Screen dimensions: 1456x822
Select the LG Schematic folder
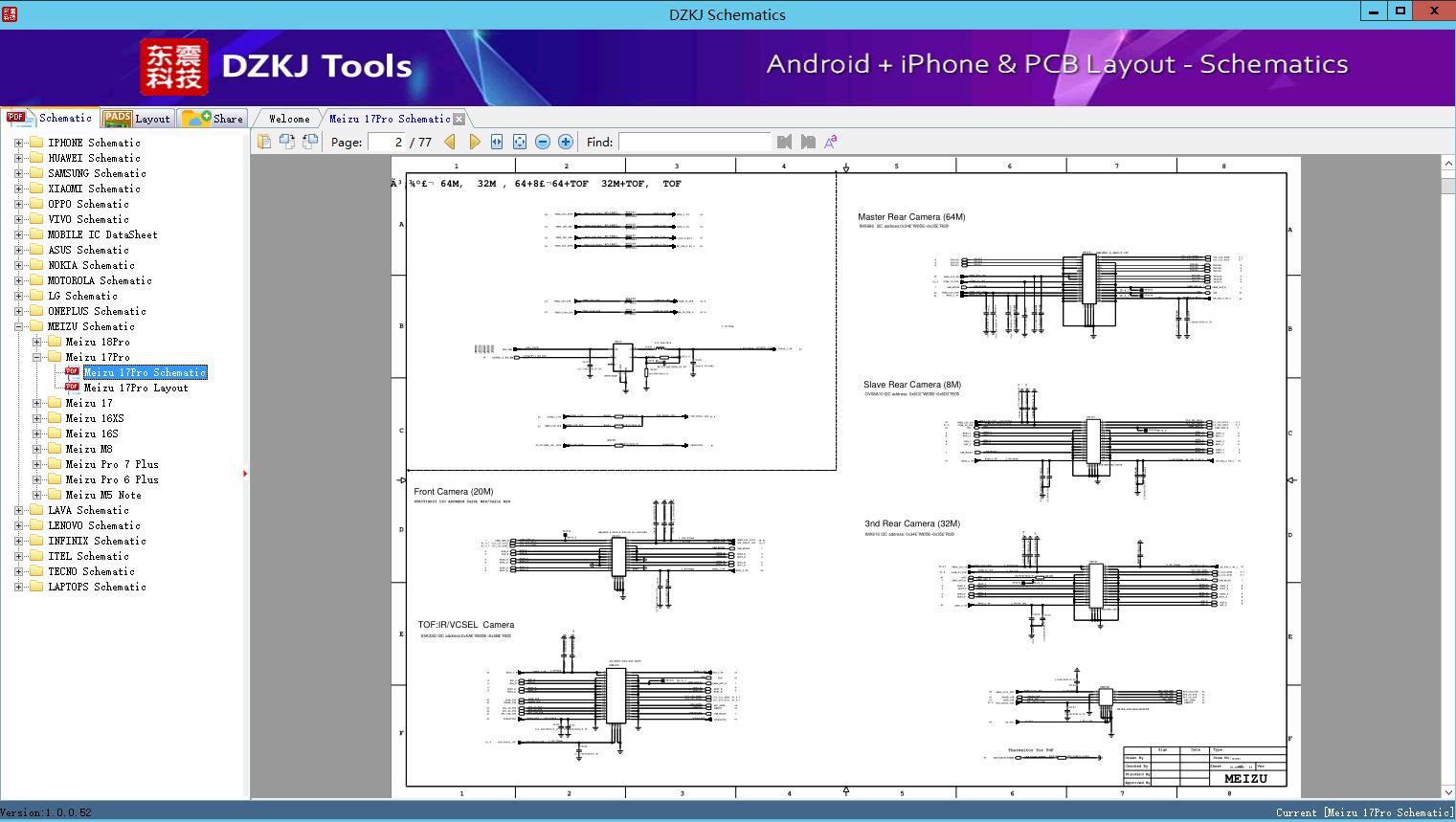(x=82, y=296)
